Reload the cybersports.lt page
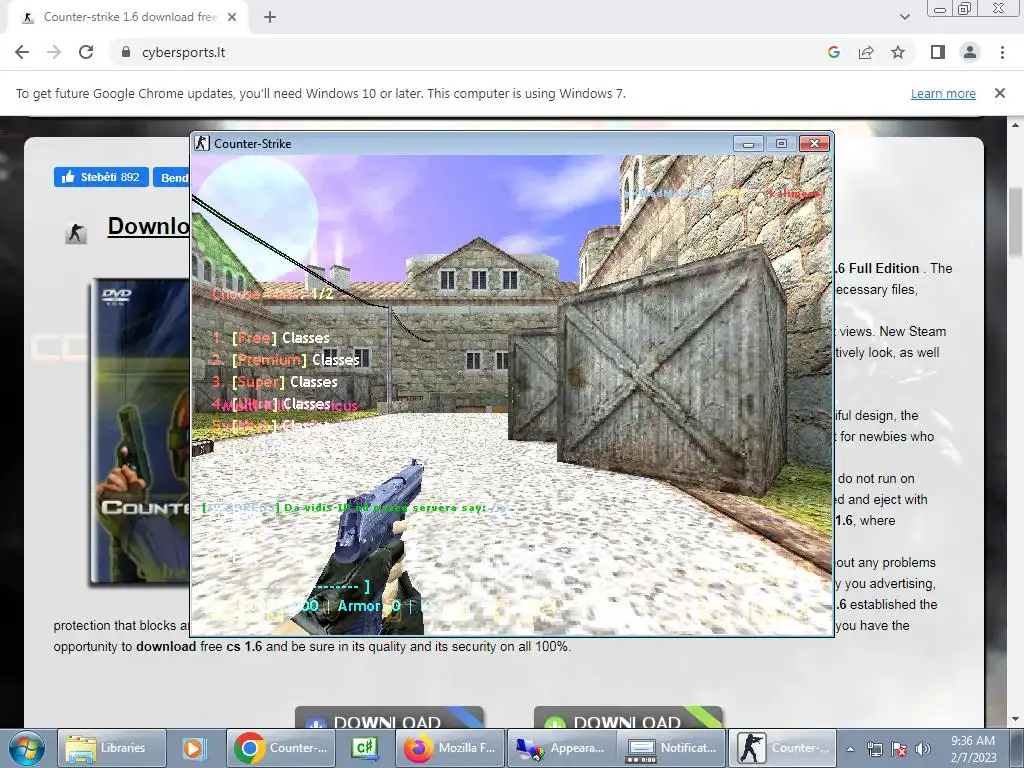The height and width of the screenshot is (768, 1024). coord(86,52)
